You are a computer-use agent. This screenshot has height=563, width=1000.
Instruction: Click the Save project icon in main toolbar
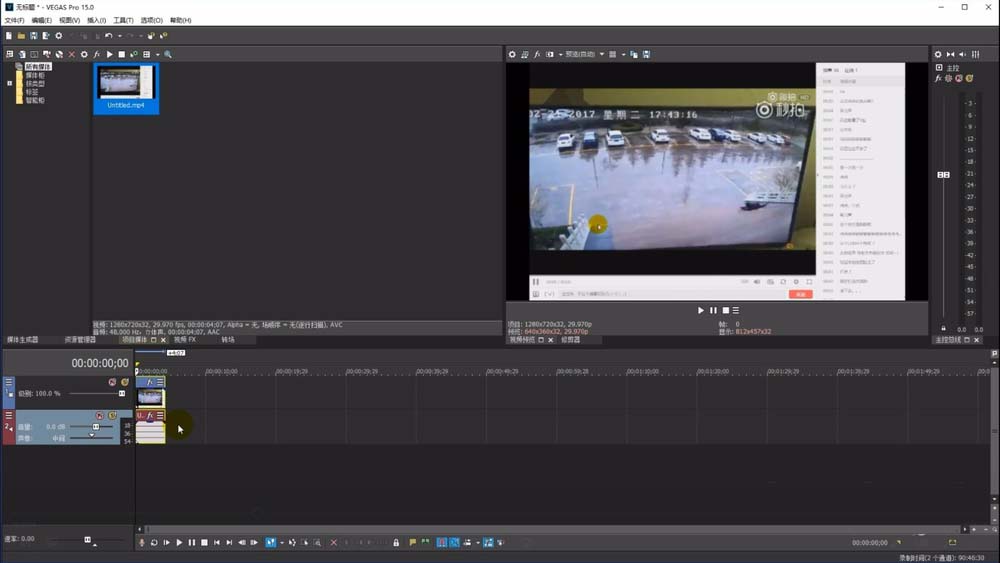[x=33, y=36]
